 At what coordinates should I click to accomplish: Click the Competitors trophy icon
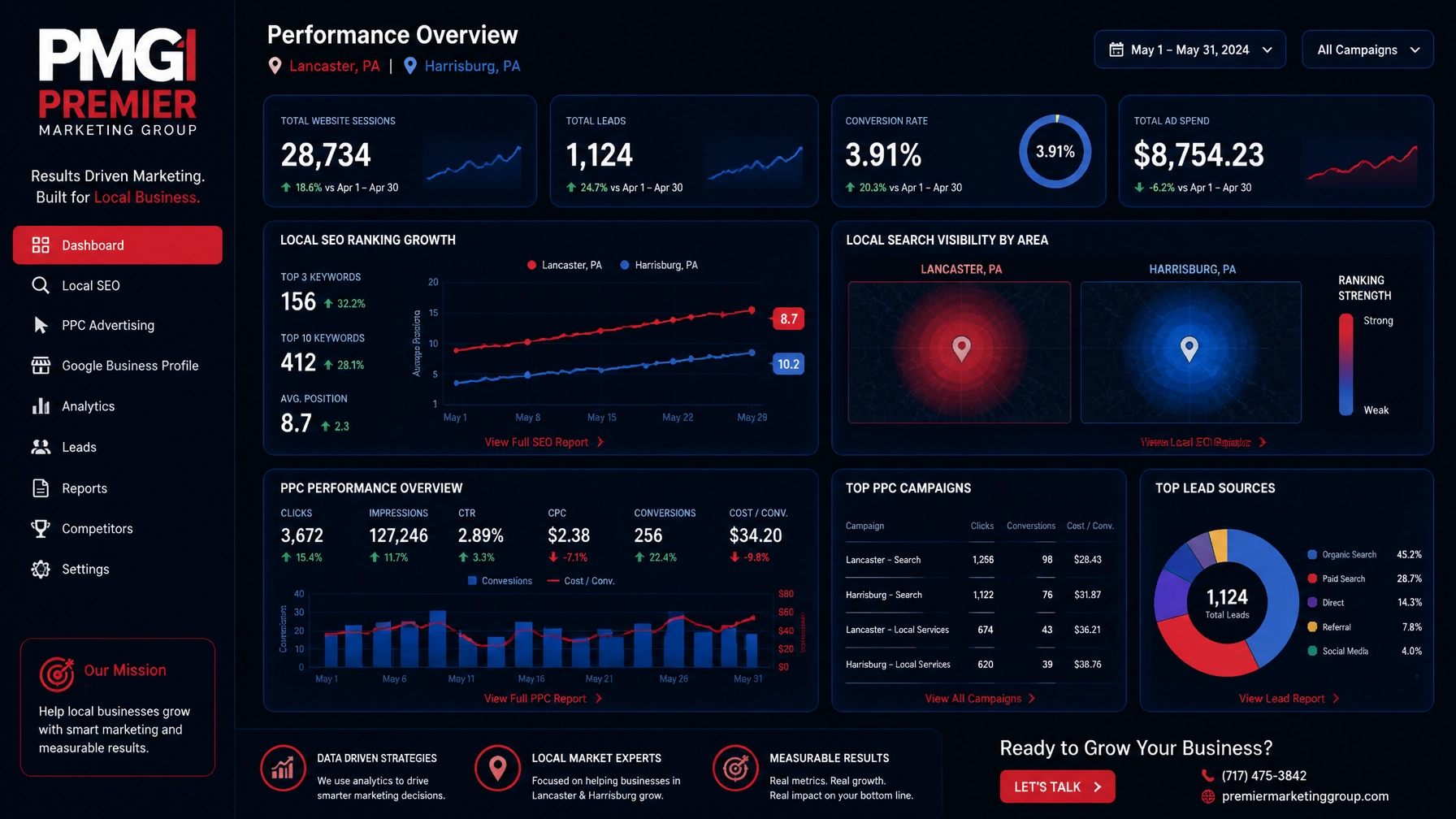click(41, 528)
